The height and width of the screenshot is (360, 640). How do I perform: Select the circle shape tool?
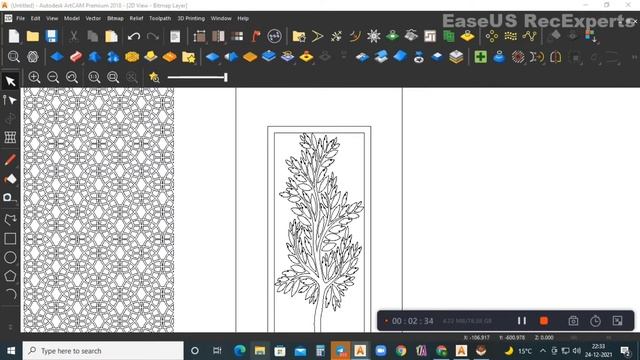(x=10, y=258)
